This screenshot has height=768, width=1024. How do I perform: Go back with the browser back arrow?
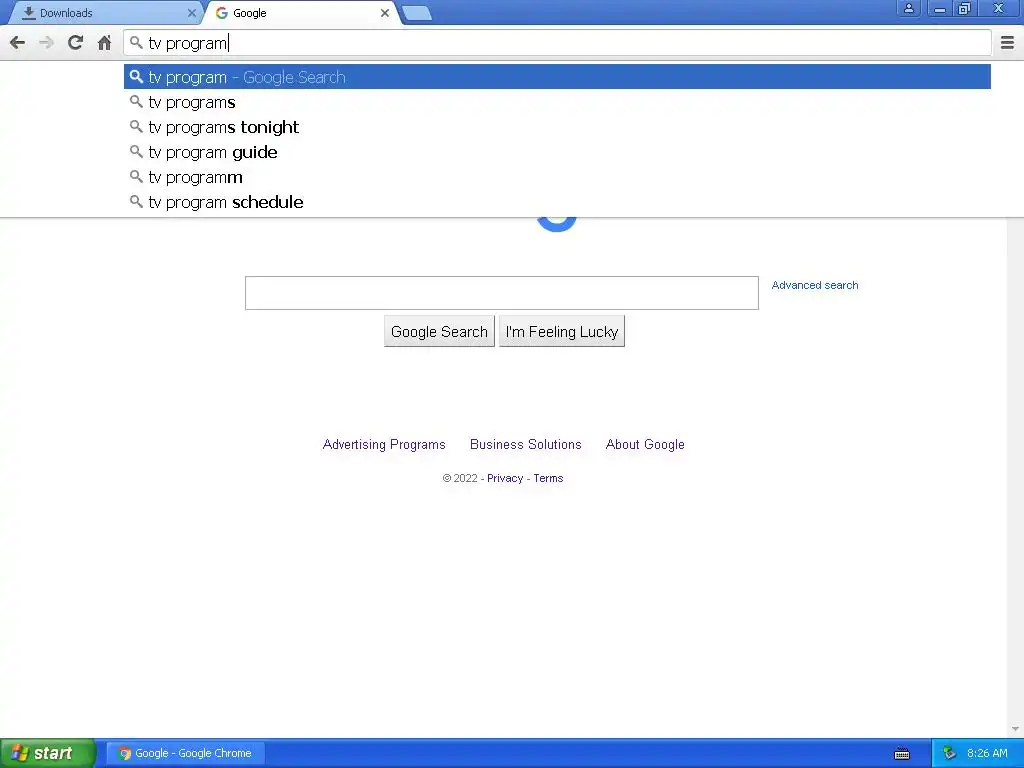coord(18,43)
